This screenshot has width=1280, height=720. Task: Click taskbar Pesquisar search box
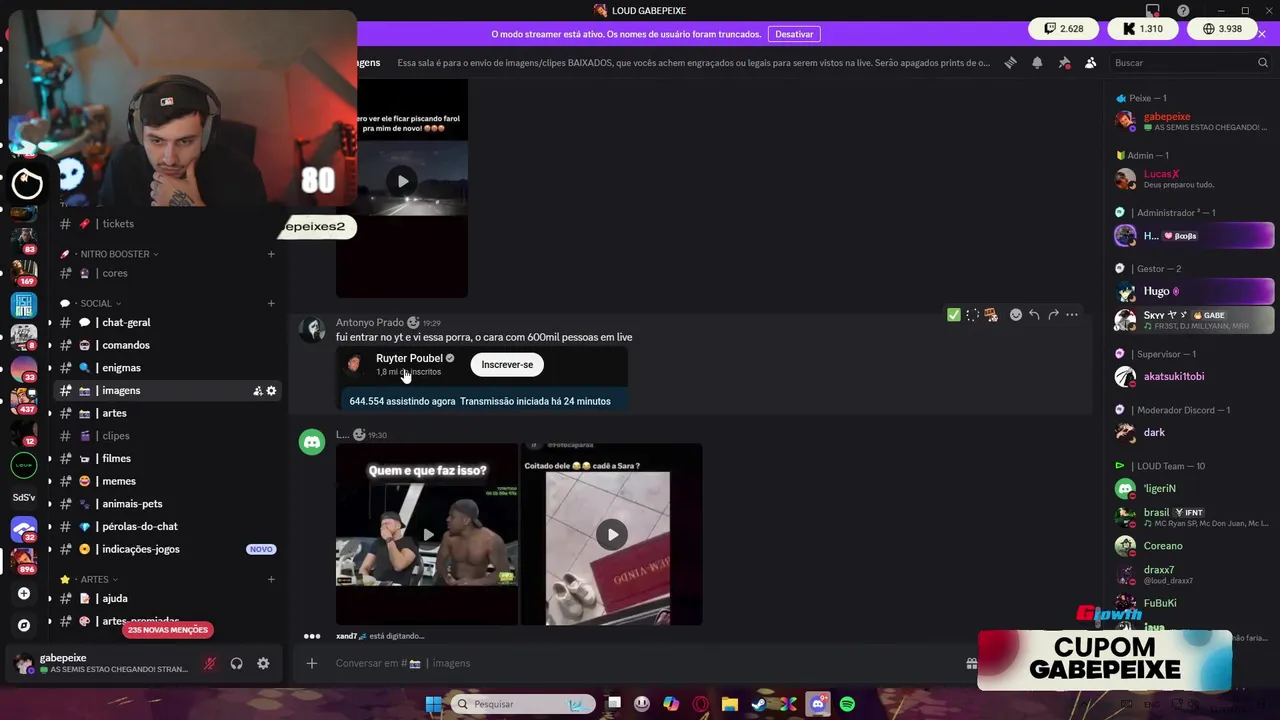click(521, 704)
